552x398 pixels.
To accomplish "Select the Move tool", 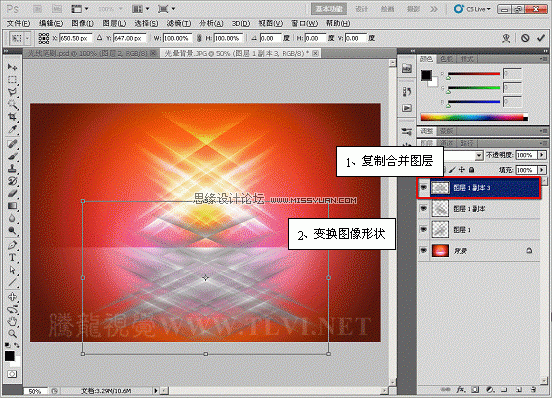I will click(12, 67).
